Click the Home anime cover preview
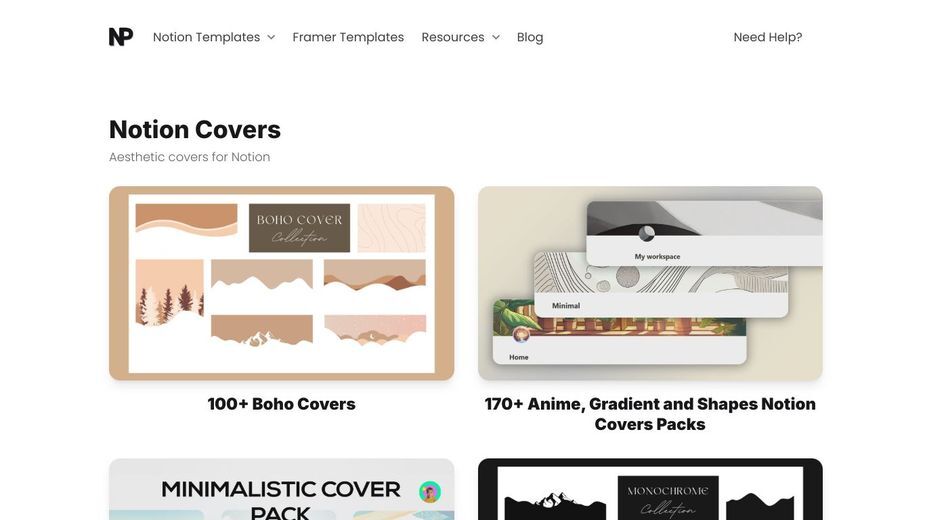925x520 pixels. (x=619, y=332)
